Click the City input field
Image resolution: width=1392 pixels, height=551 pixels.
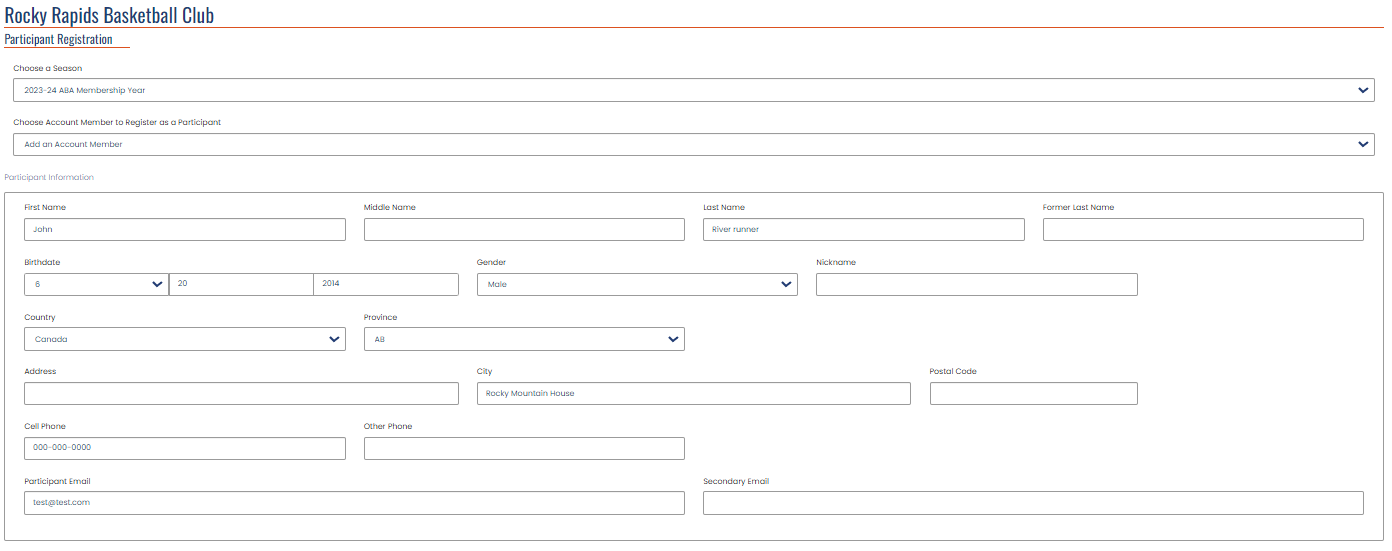[x=694, y=393]
